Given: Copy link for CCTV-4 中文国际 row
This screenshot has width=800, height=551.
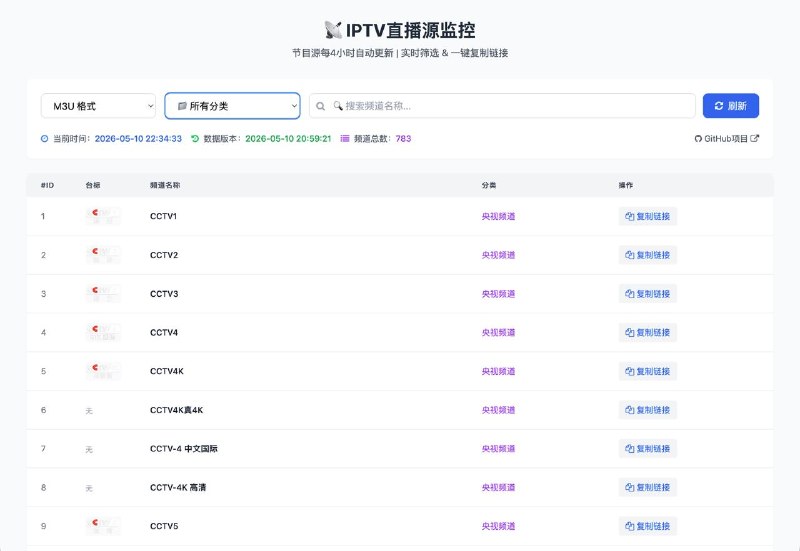Looking at the screenshot, I should [x=647, y=449].
